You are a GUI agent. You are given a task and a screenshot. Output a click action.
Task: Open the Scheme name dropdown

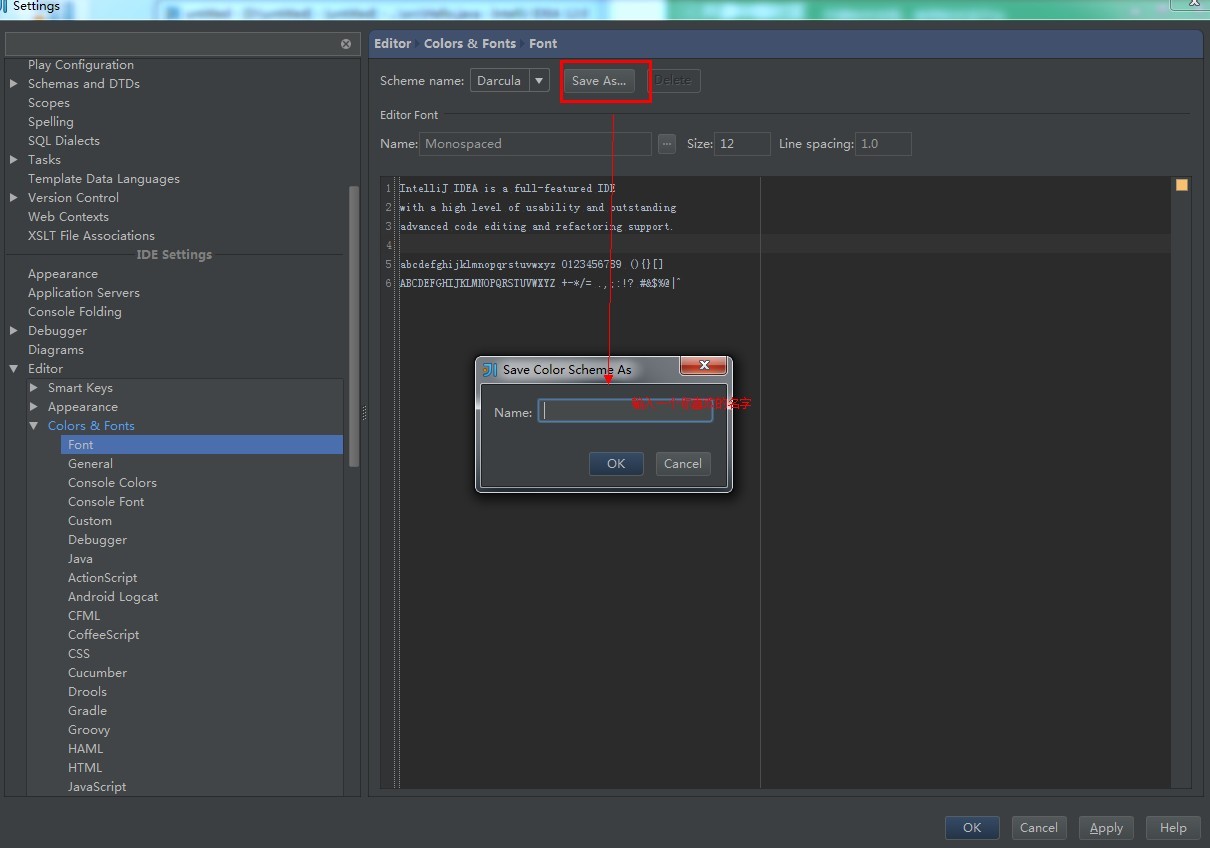pos(539,81)
